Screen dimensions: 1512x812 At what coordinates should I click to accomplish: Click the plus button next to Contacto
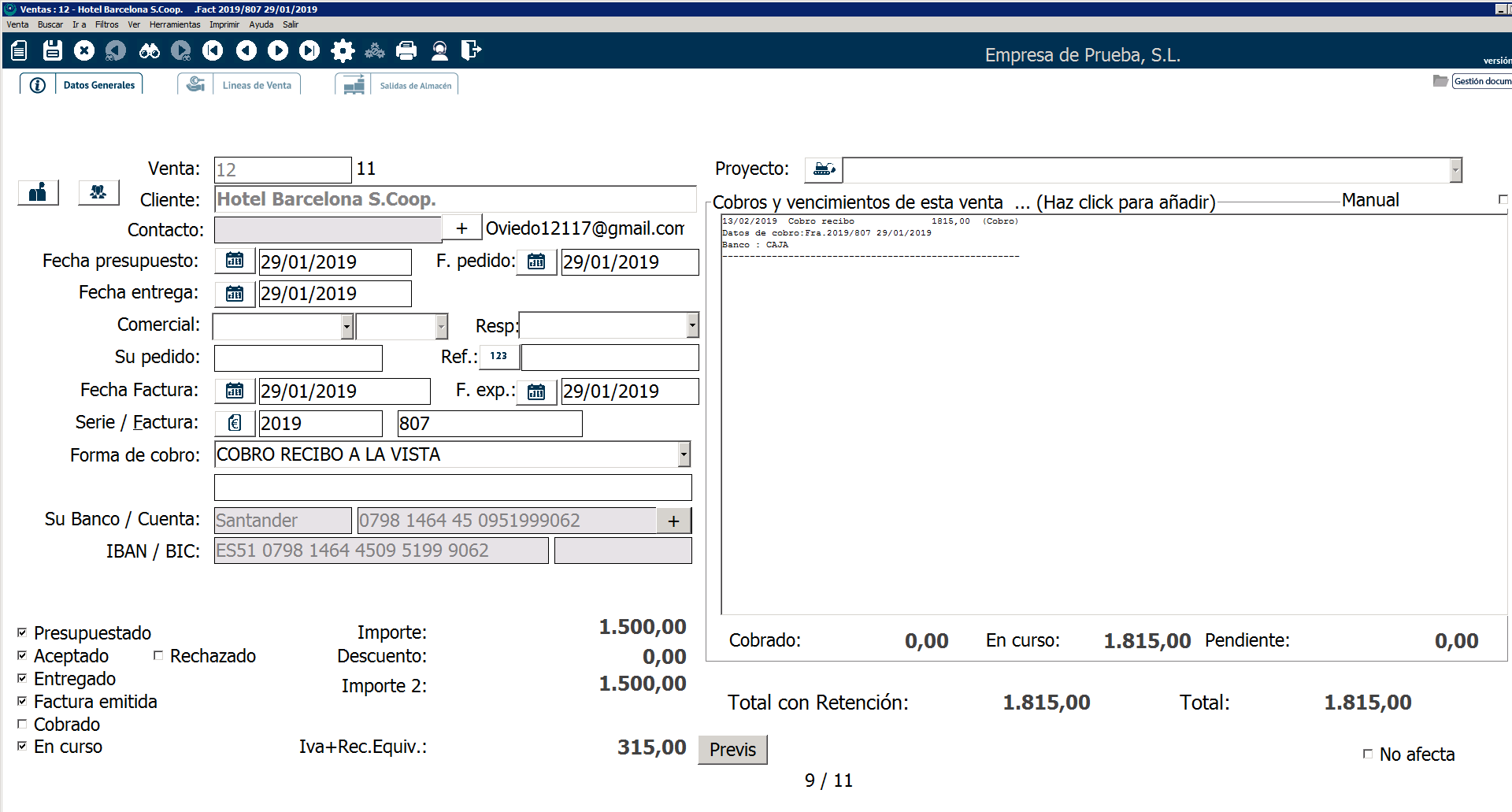pos(462,228)
